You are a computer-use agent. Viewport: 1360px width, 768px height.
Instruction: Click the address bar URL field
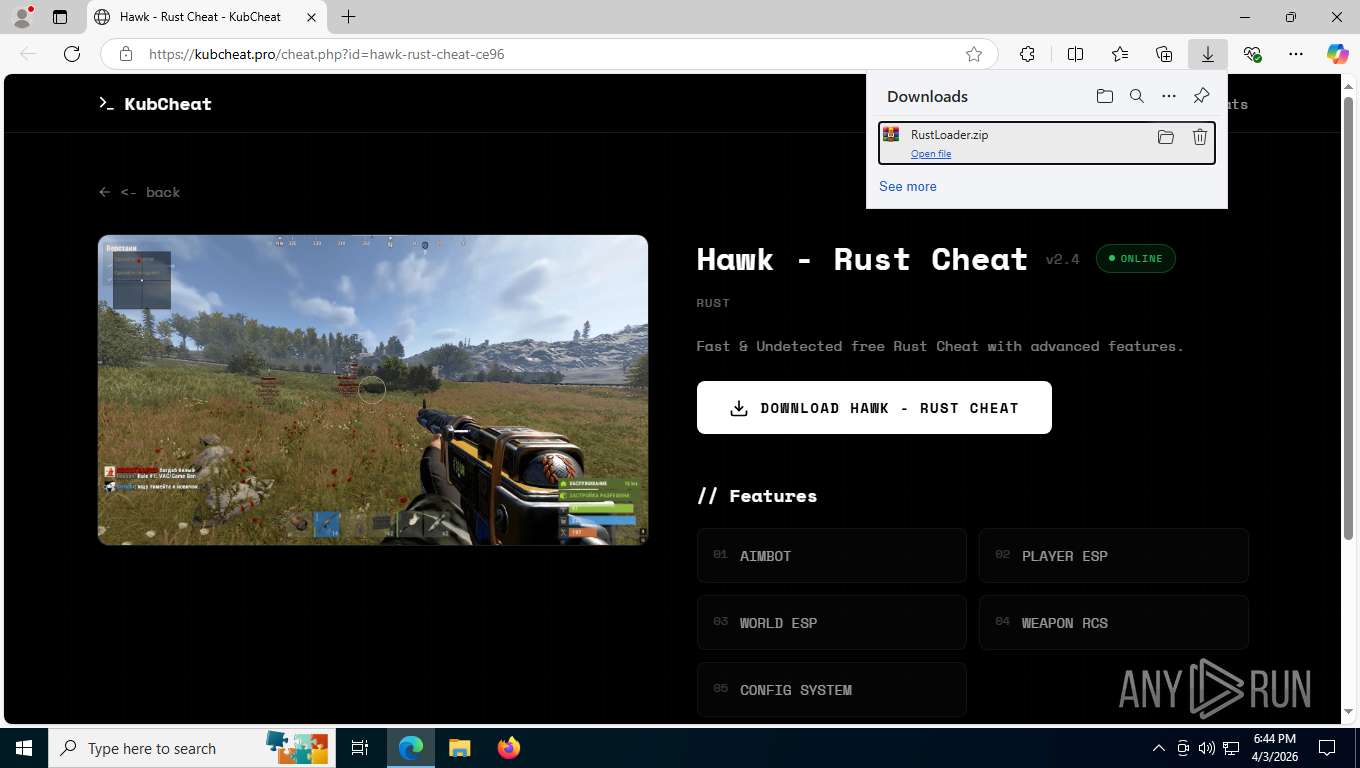coord(548,54)
